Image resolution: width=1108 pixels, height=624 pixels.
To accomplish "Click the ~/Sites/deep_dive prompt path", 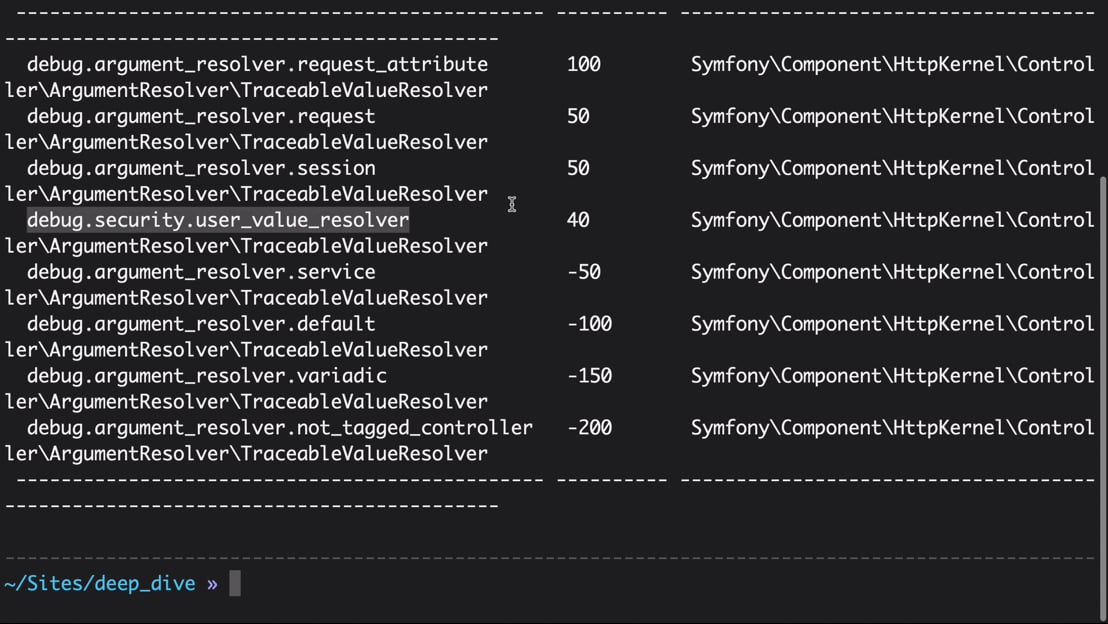I will (x=100, y=583).
